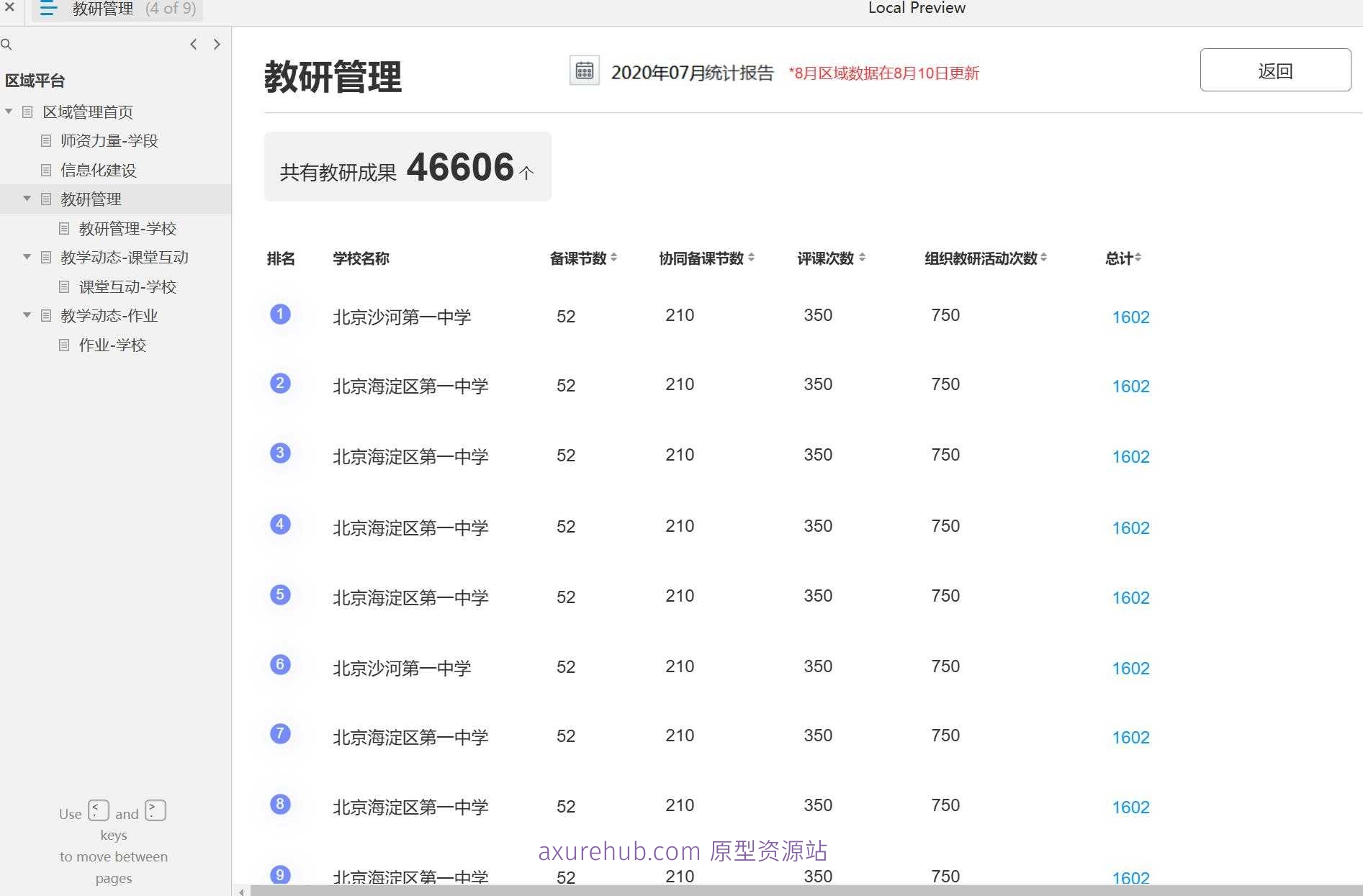The height and width of the screenshot is (896, 1363).
Task: Click the 排名 column header
Action: 281,258
